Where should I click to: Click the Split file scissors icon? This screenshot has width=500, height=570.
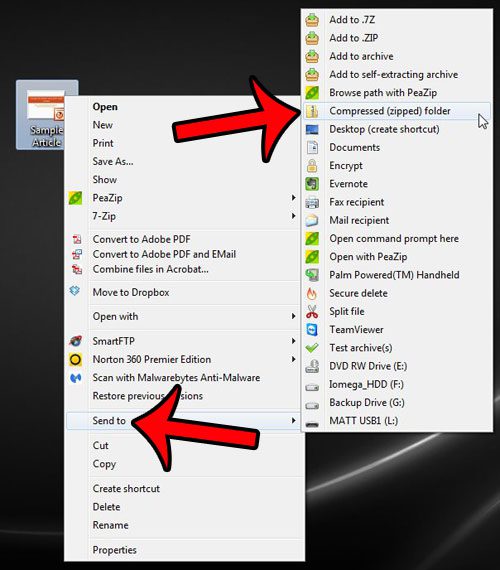(312, 312)
